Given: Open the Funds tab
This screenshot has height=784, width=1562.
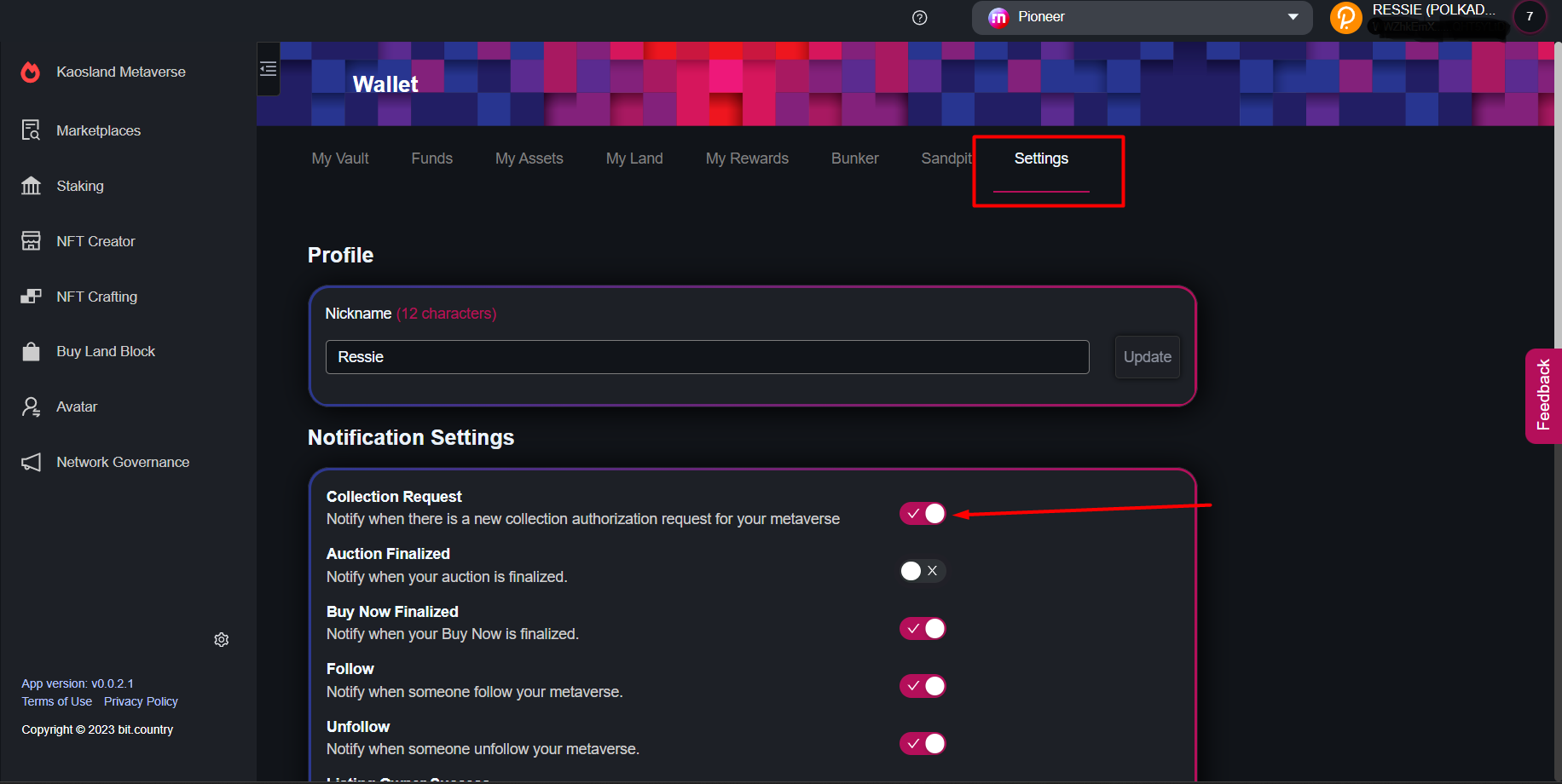Looking at the screenshot, I should [x=431, y=159].
